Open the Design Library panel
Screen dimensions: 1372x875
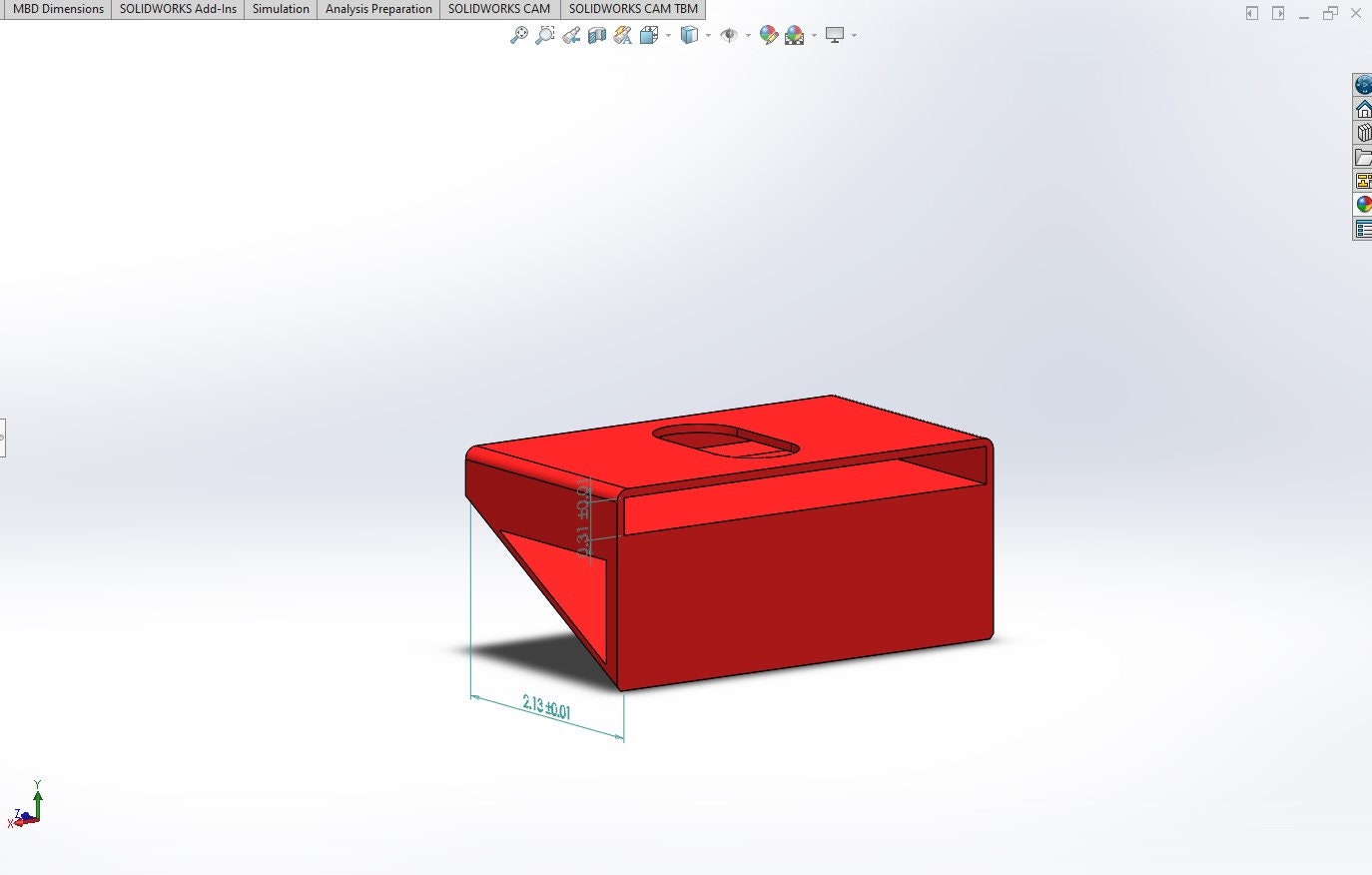pyautogui.click(x=1364, y=131)
